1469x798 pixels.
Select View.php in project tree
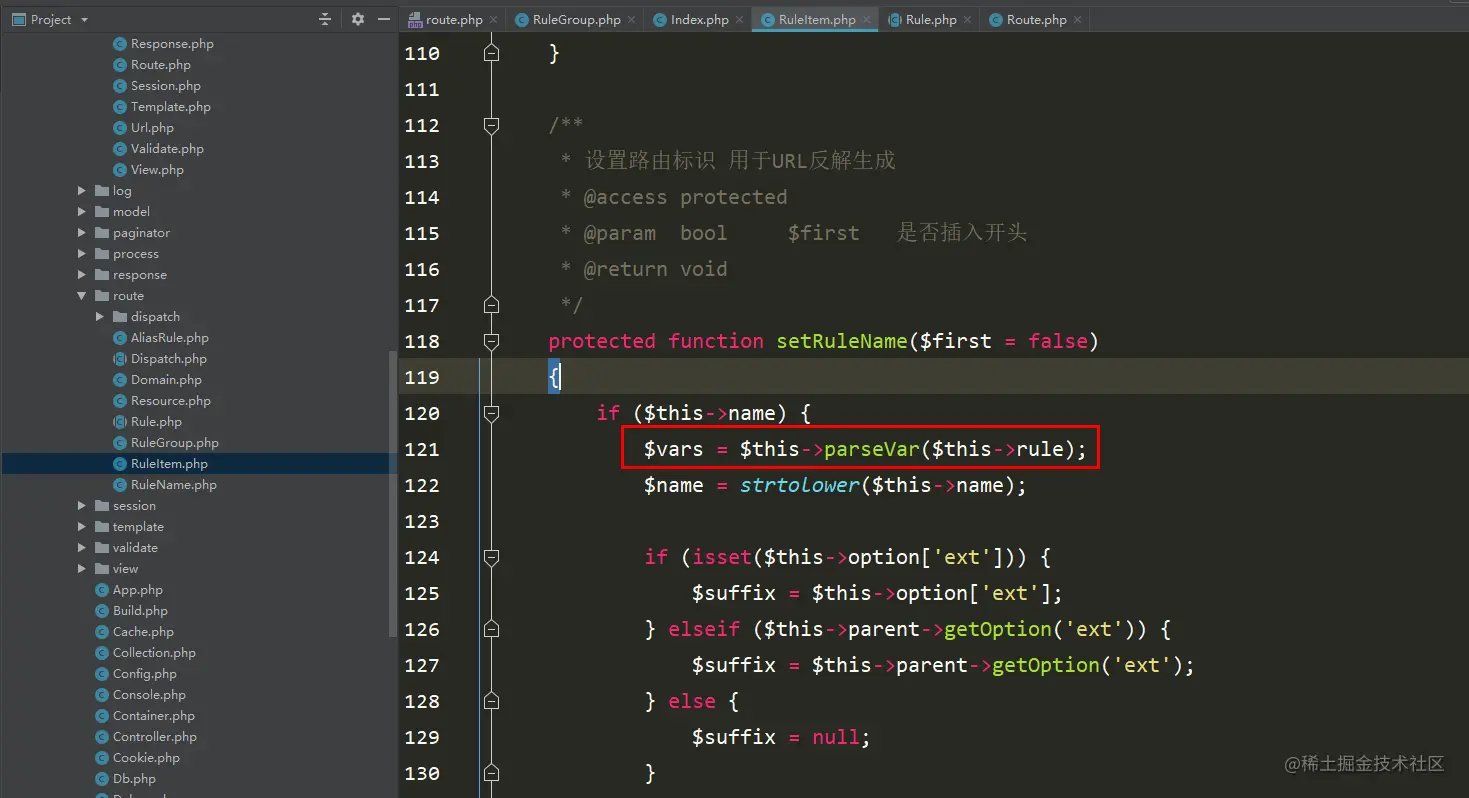157,169
